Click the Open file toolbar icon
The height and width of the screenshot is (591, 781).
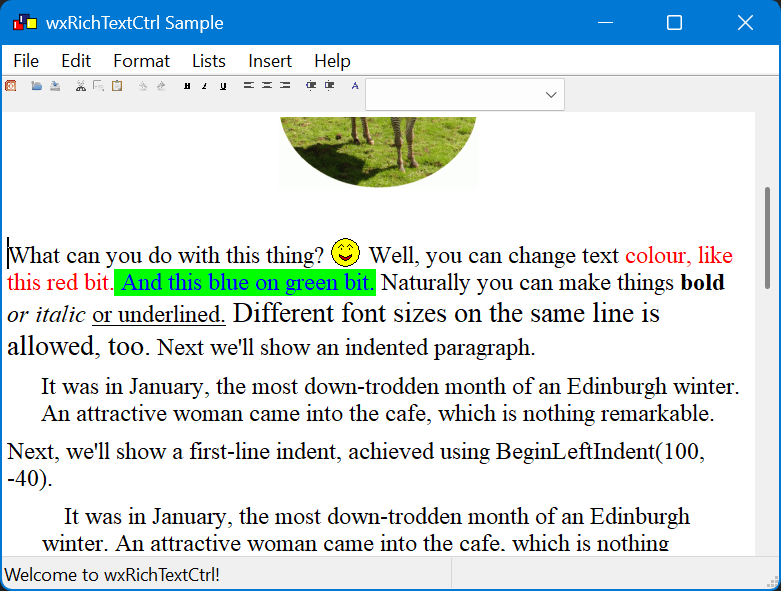coord(36,86)
